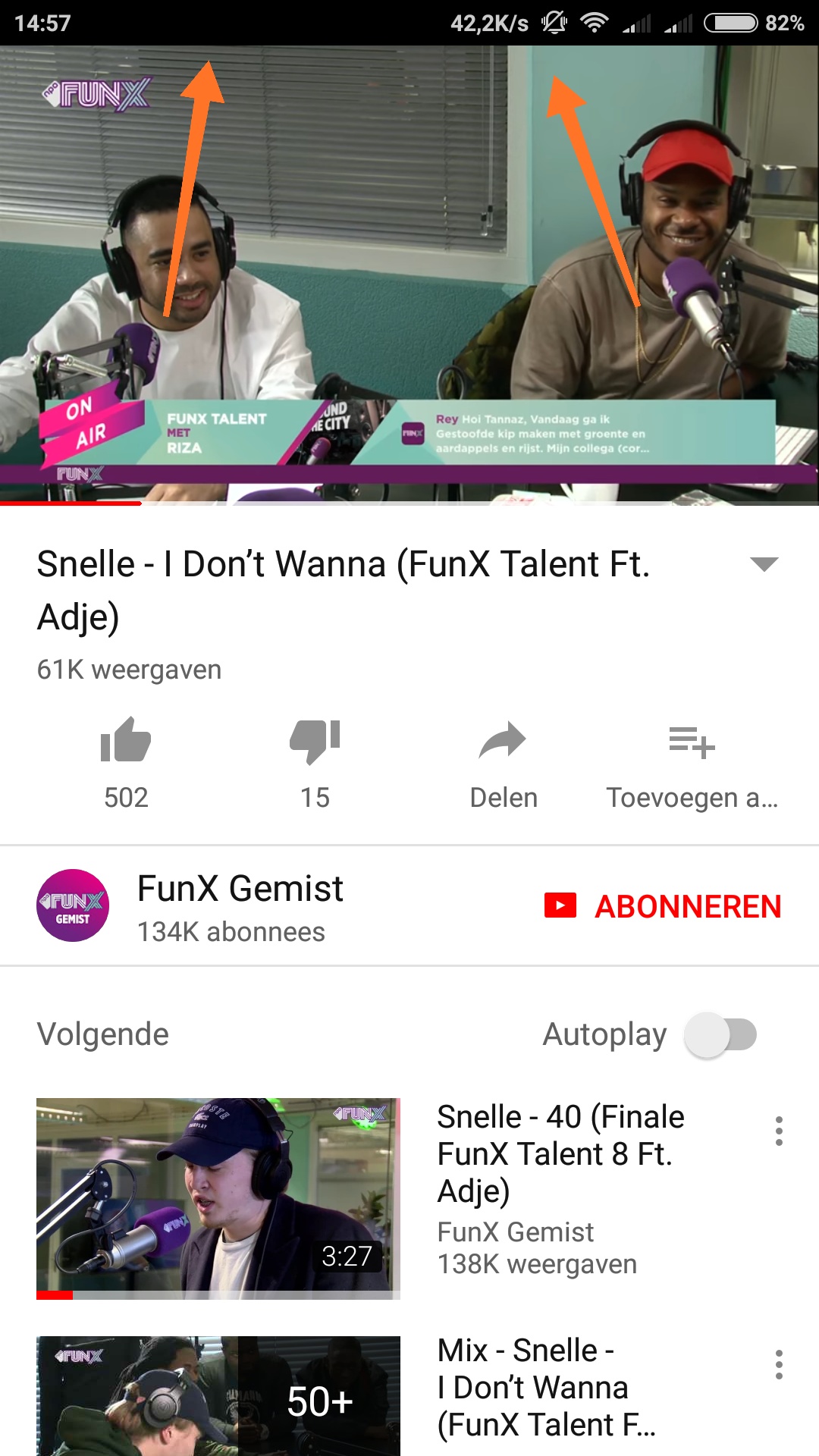
Task: Open the 50+ mix playlist thumbnail
Action: [x=218, y=1396]
